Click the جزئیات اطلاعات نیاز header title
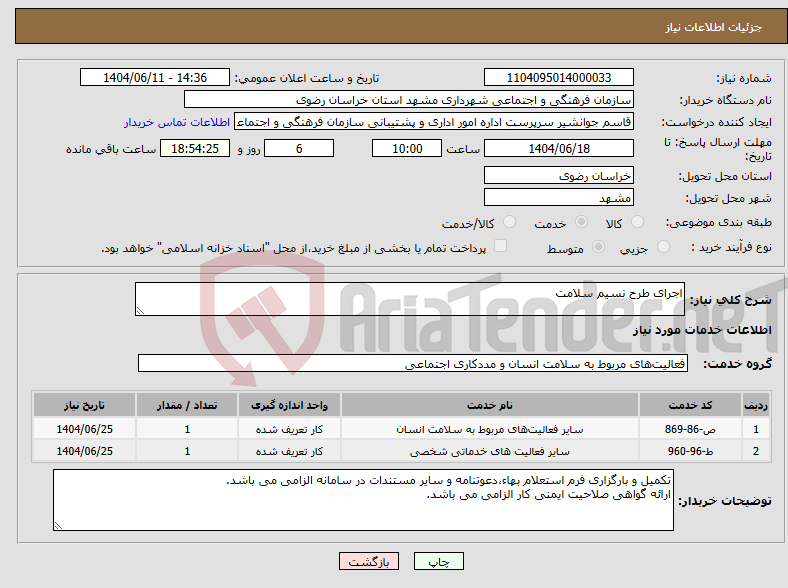 click(714, 27)
